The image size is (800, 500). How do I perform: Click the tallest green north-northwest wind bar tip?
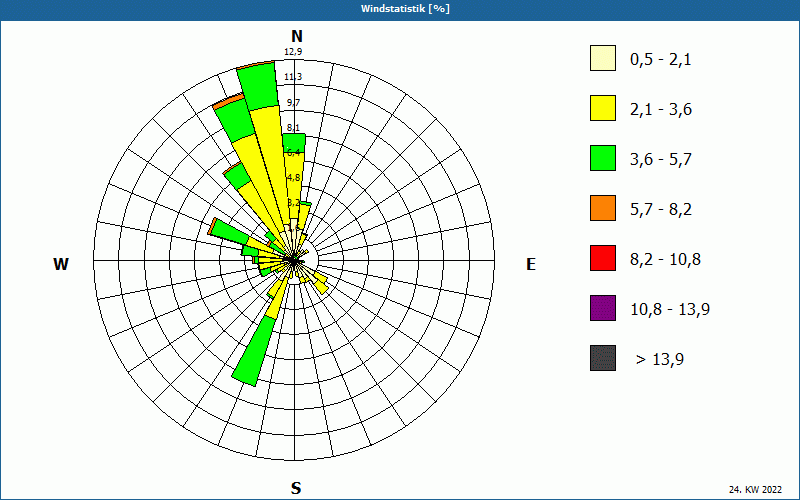tap(259, 84)
